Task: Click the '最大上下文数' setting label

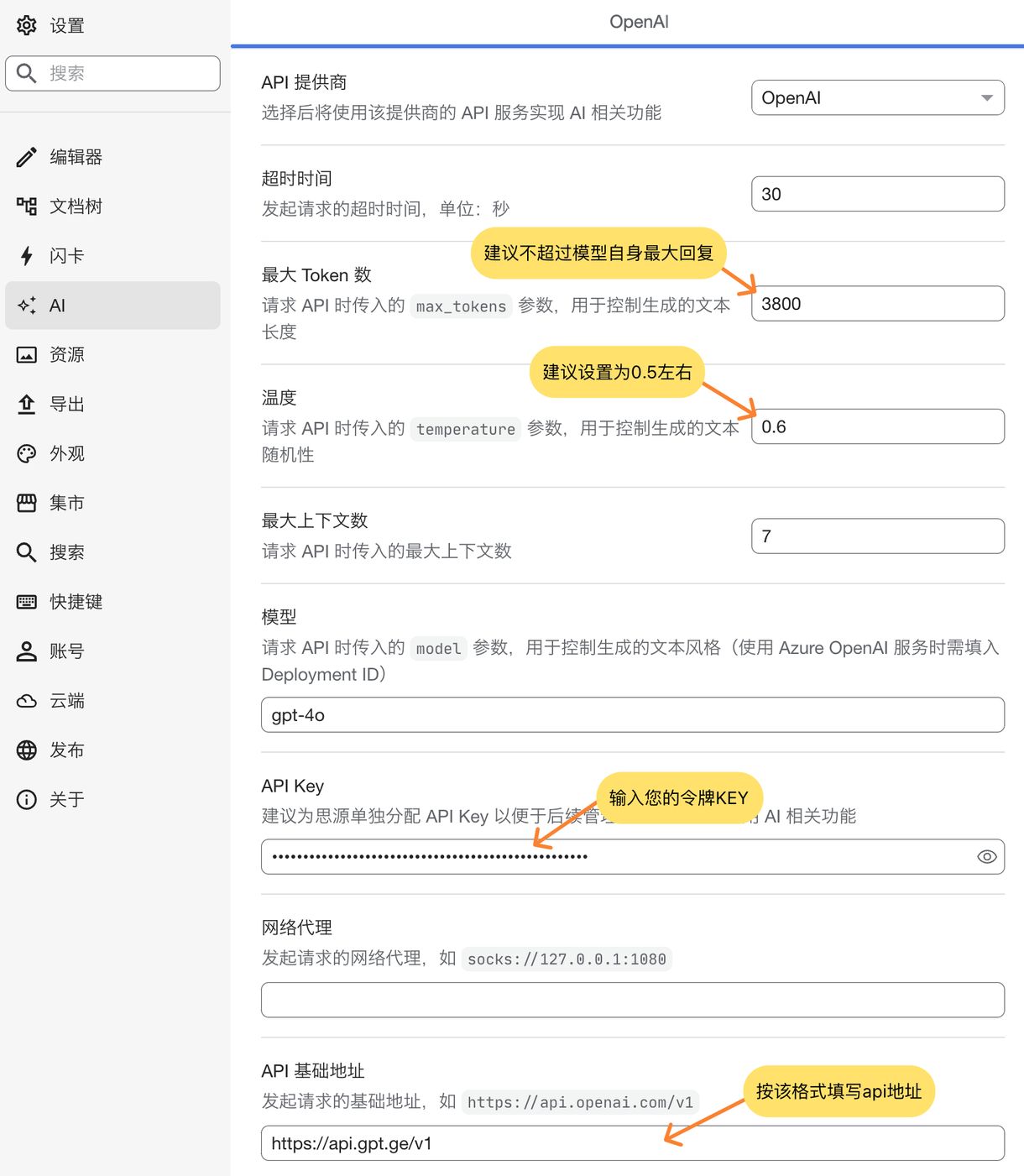Action: [315, 520]
